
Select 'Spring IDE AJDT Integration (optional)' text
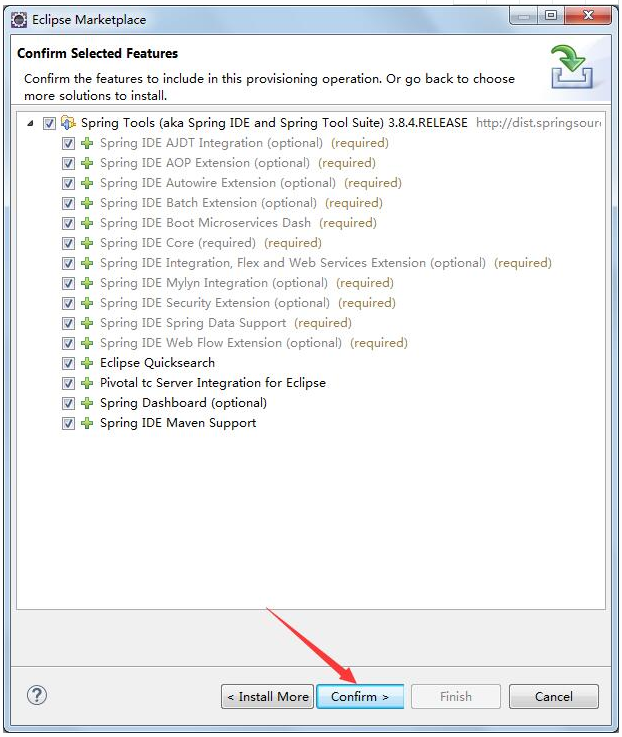[212, 143]
